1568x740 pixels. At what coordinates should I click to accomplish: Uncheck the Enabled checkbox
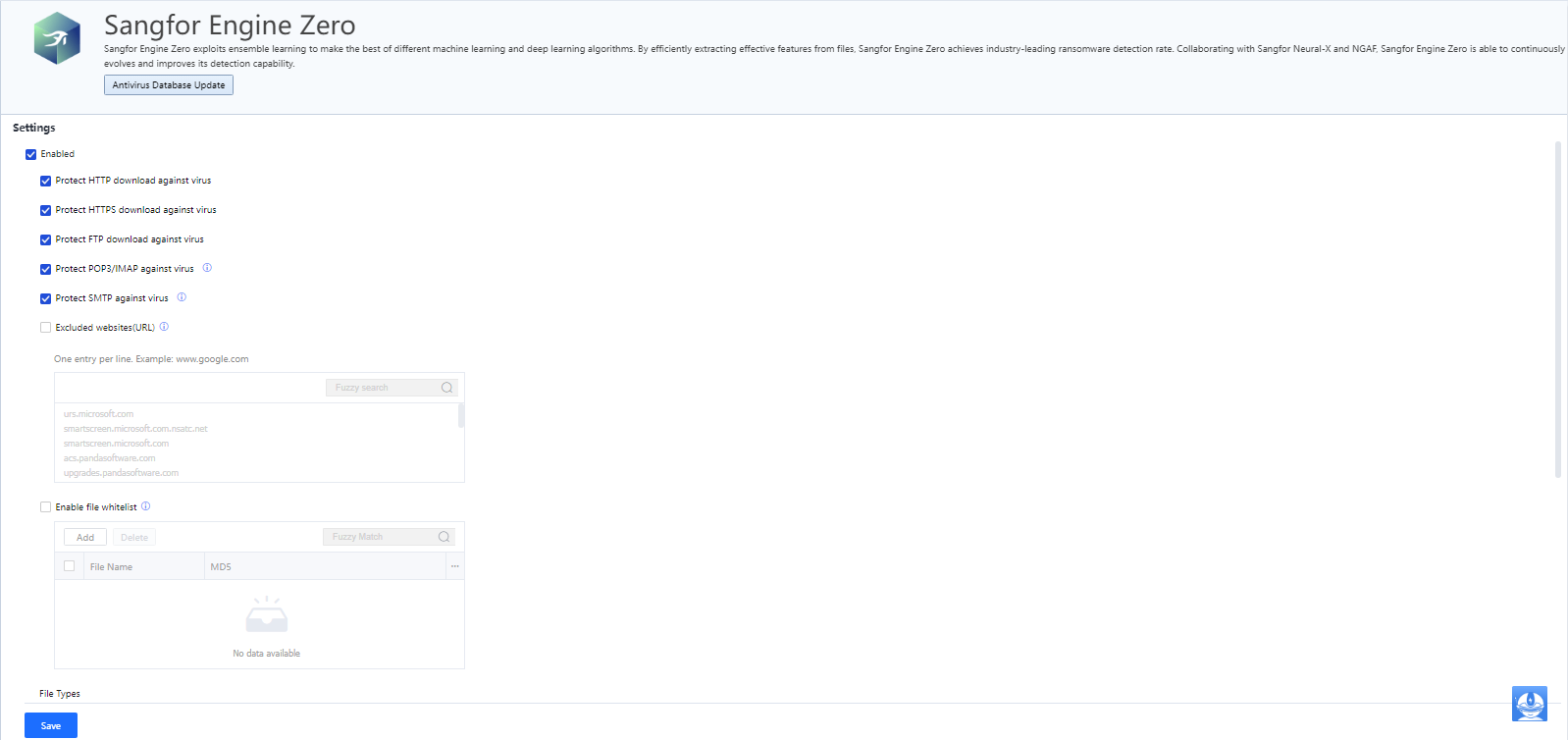[x=31, y=154]
